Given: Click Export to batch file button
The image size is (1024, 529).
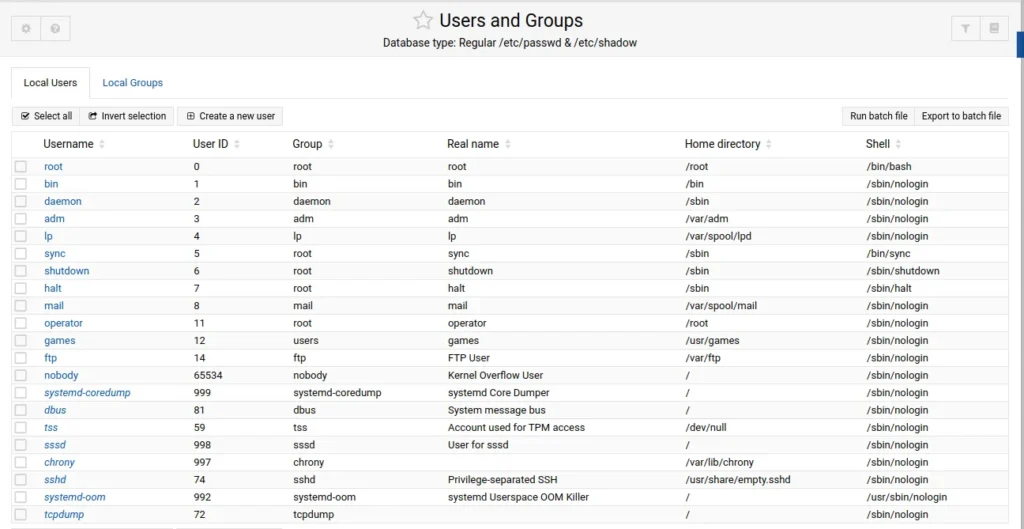Looking at the screenshot, I should (961, 116).
